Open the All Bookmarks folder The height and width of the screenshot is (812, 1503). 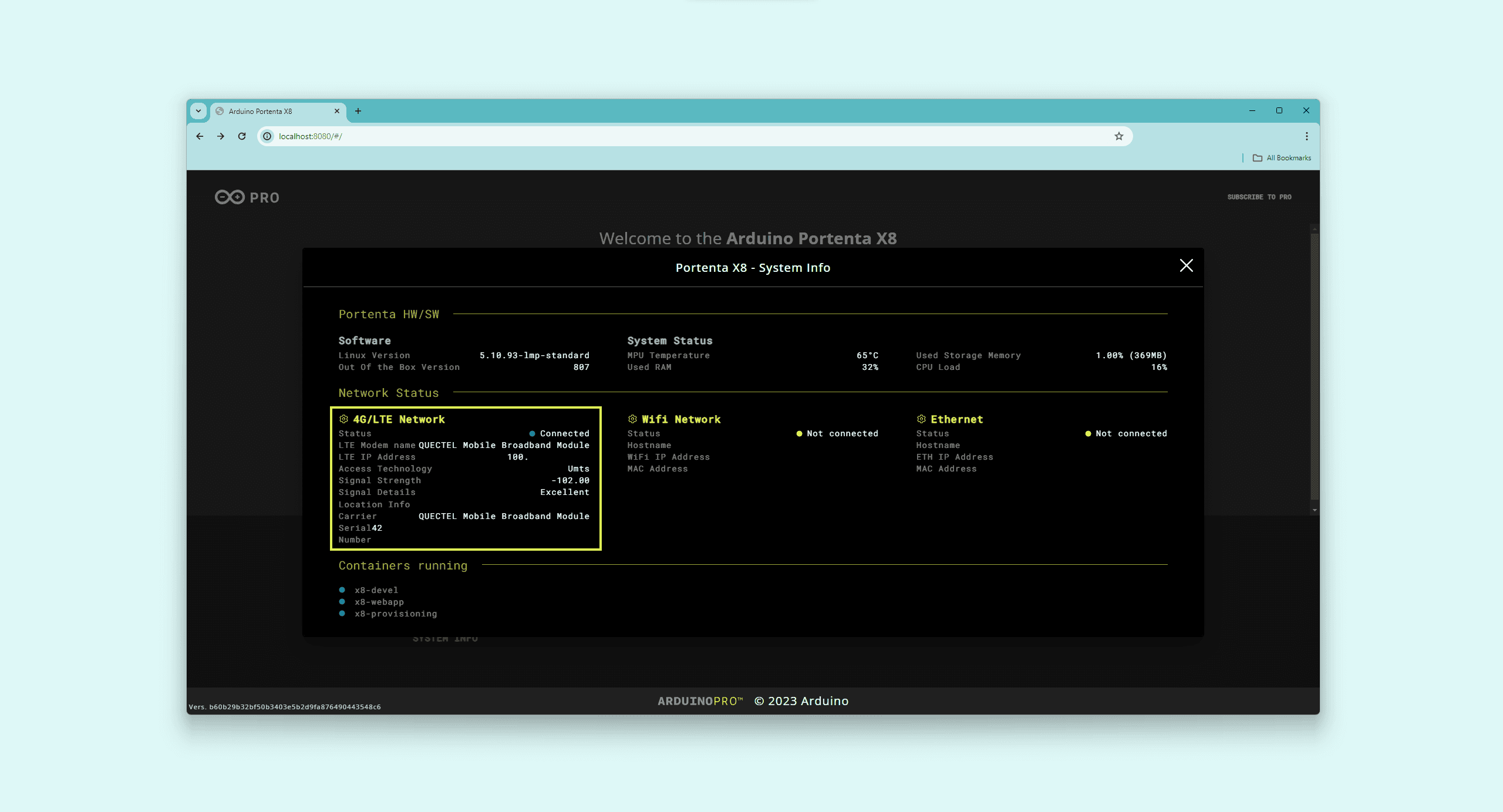pyautogui.click(x=1282, y=158)
